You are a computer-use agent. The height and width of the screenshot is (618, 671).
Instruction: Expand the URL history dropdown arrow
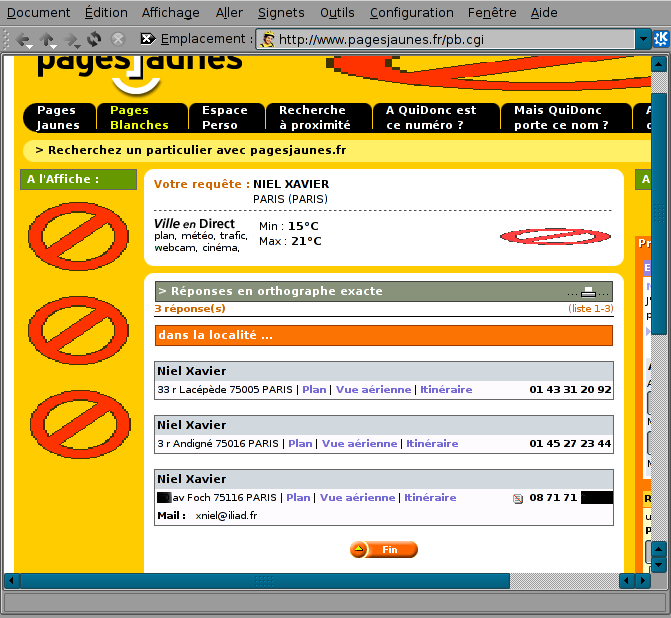pyautogui.click(x=643, y=40)
